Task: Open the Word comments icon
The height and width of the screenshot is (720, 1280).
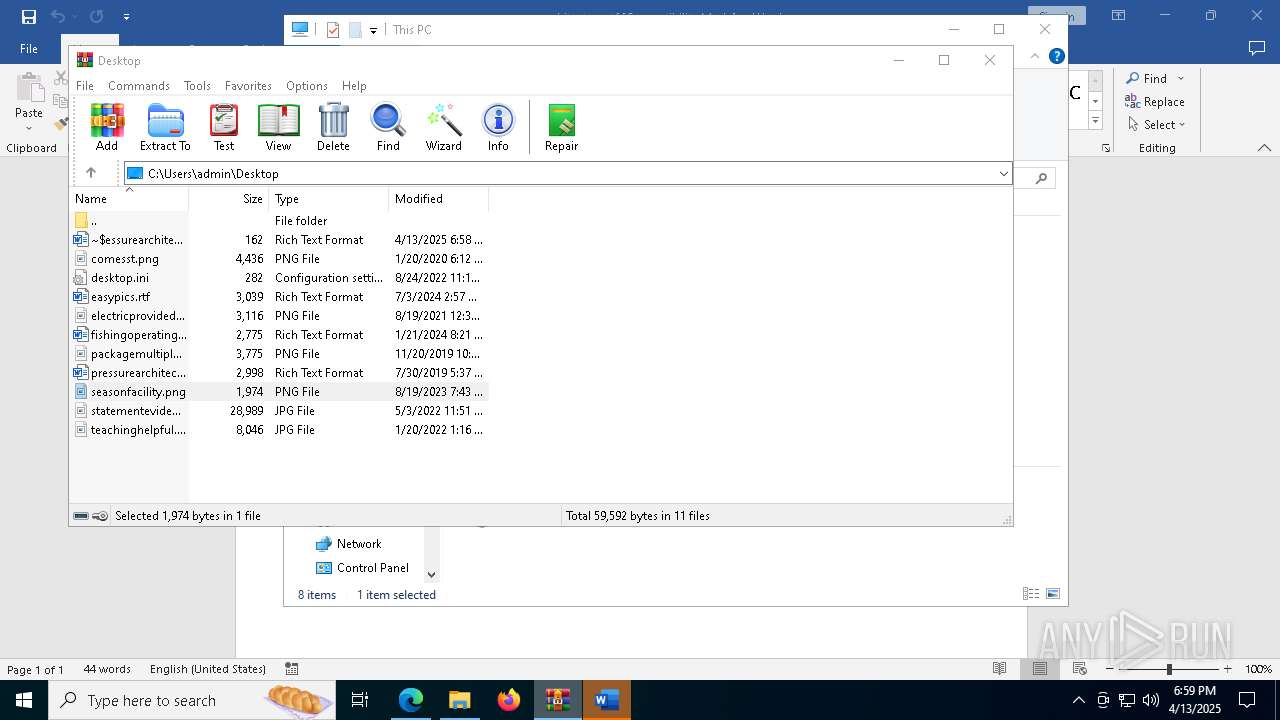Action: pyautogui.click(x=1257, y=48)
